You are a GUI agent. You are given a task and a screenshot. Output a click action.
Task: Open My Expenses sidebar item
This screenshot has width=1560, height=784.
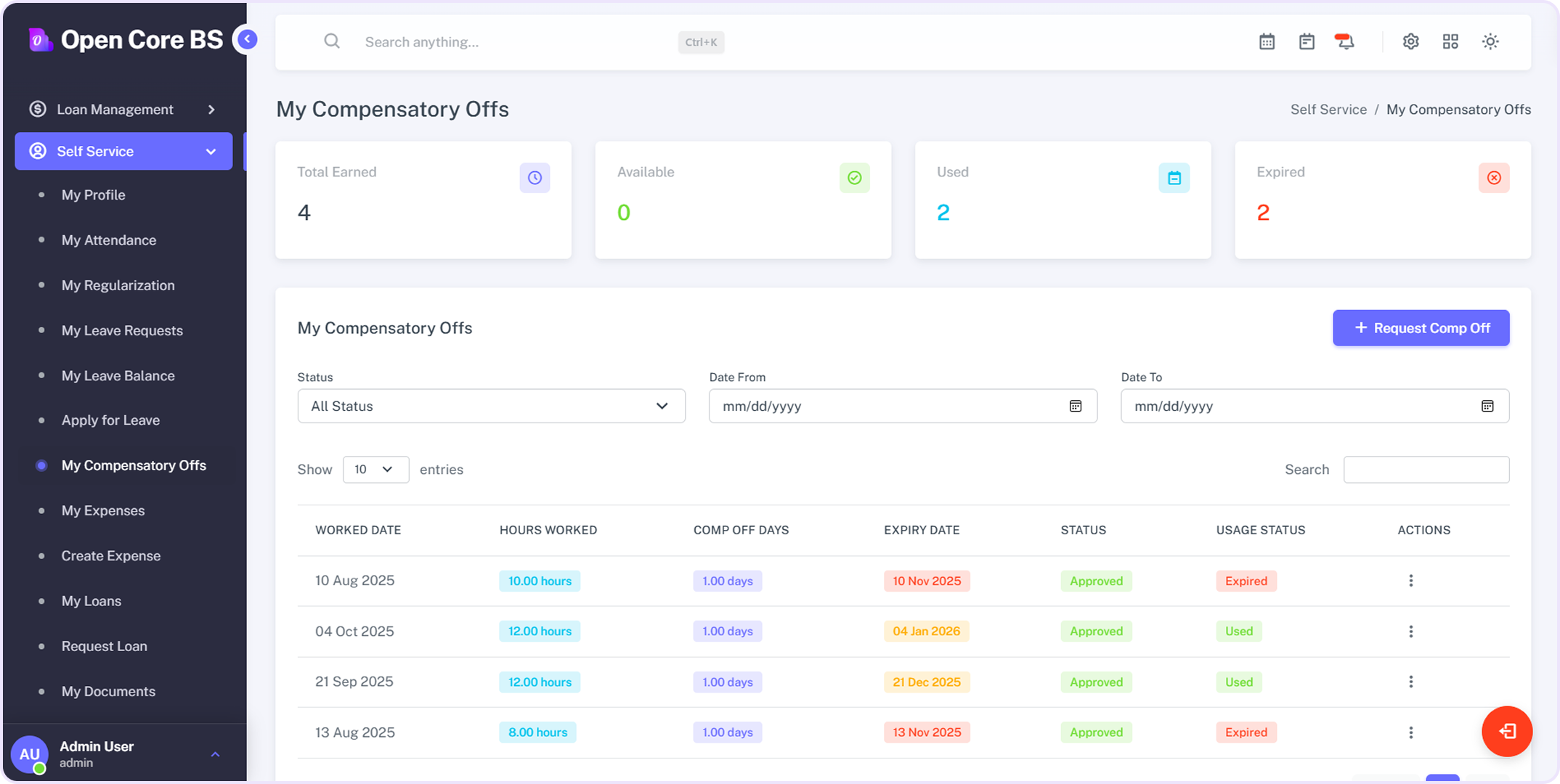pyautogui.click(x=103, y=510)
